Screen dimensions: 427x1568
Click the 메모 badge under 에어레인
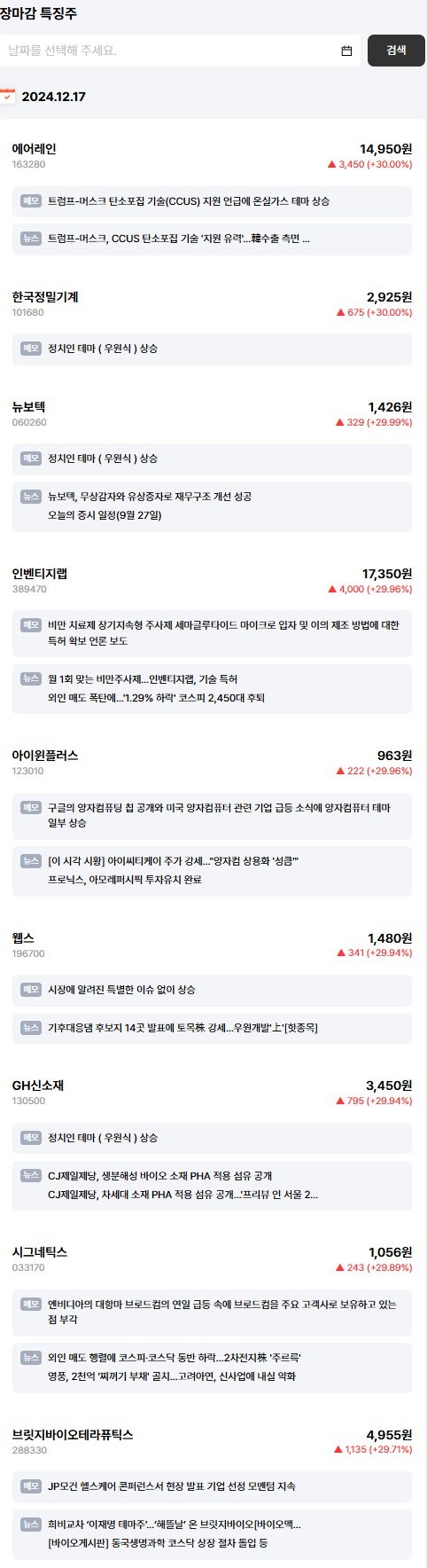click(x=31, y=201)
